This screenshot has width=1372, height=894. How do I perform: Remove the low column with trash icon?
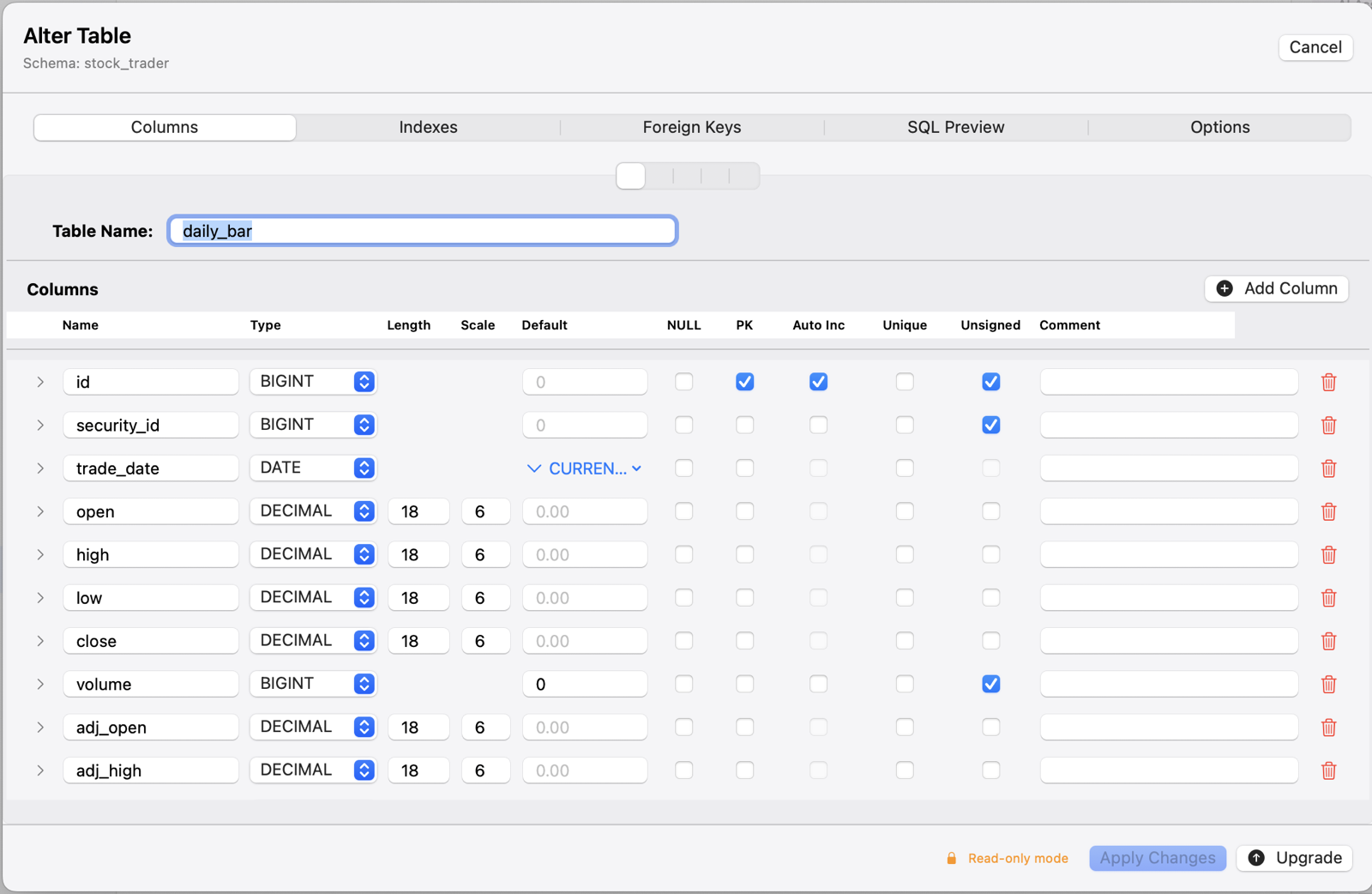click(1328, 598)
